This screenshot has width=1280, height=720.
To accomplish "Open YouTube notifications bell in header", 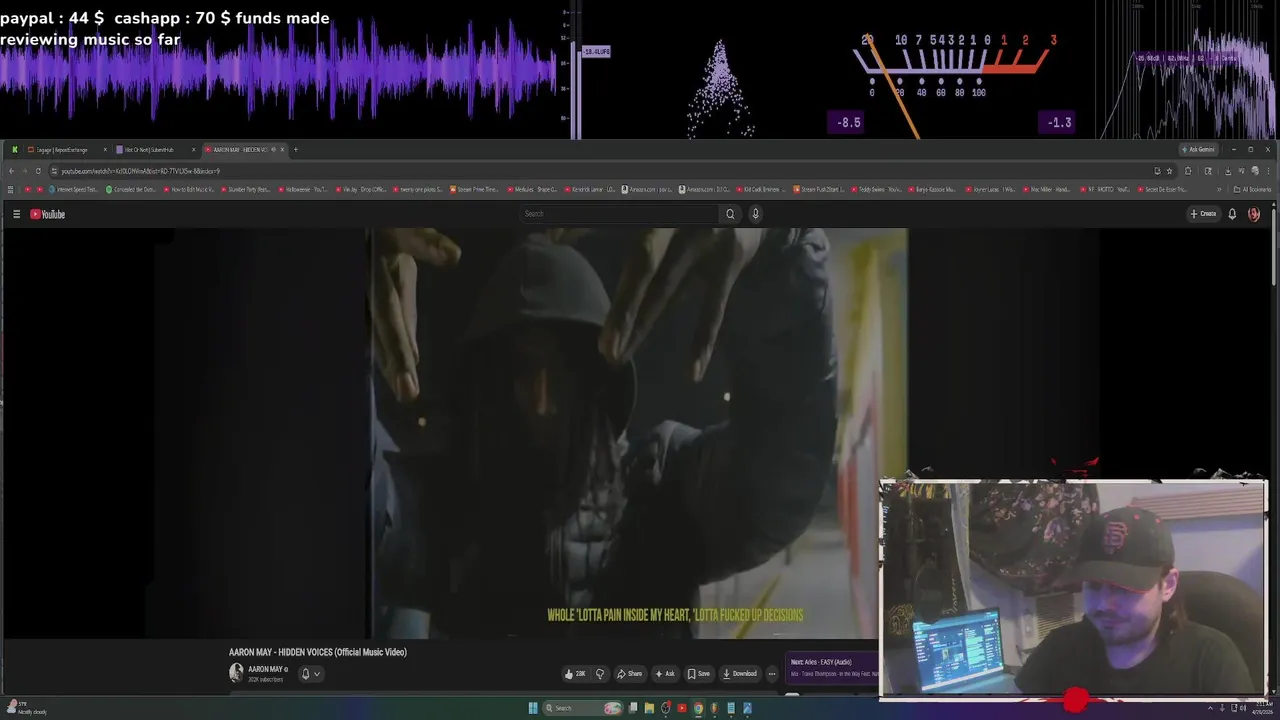I will 1232,214.
